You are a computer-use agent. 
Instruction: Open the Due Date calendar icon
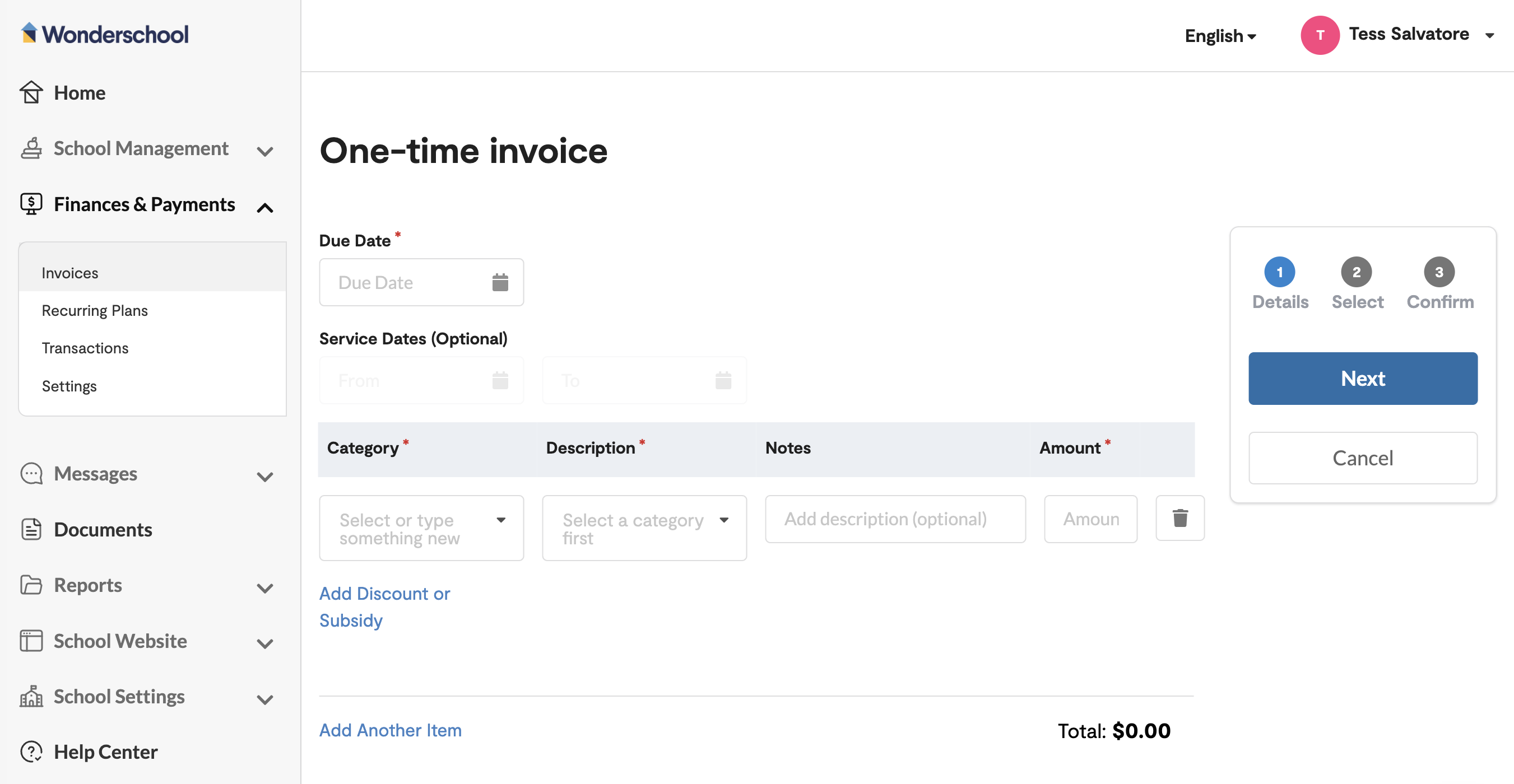point(500,282)
